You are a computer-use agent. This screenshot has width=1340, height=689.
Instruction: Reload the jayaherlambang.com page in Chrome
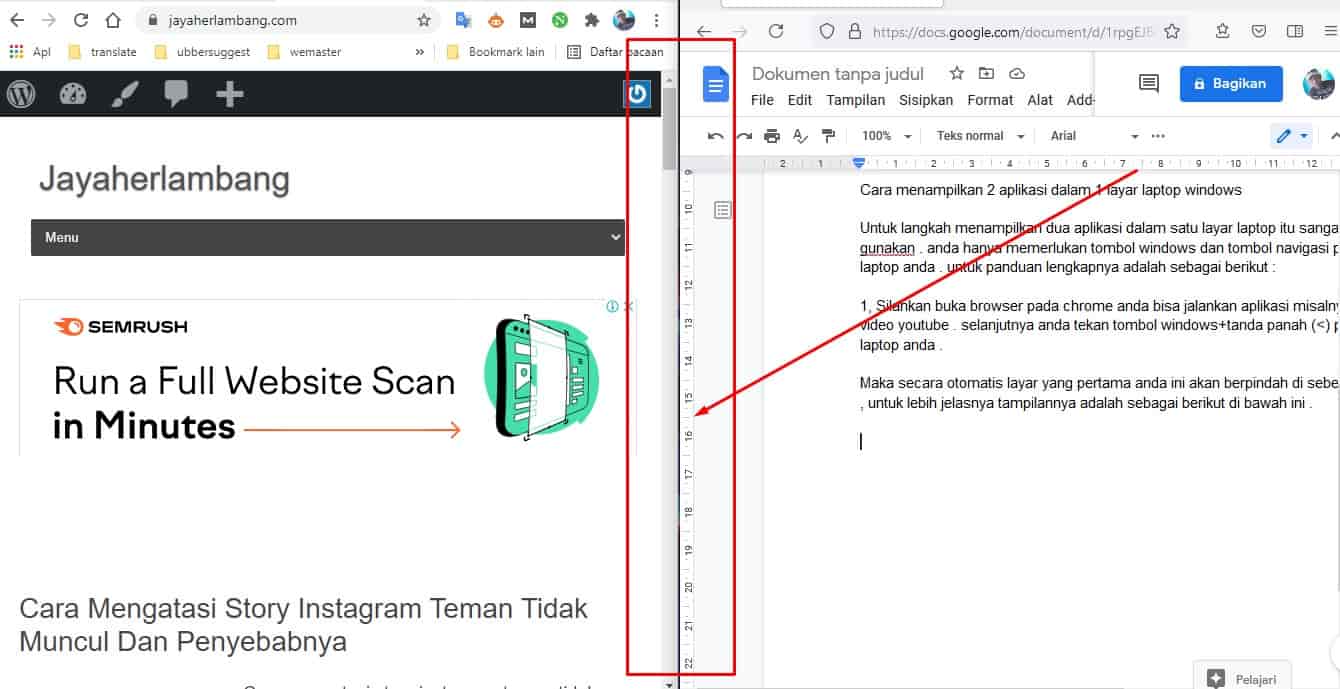point(81,20)
